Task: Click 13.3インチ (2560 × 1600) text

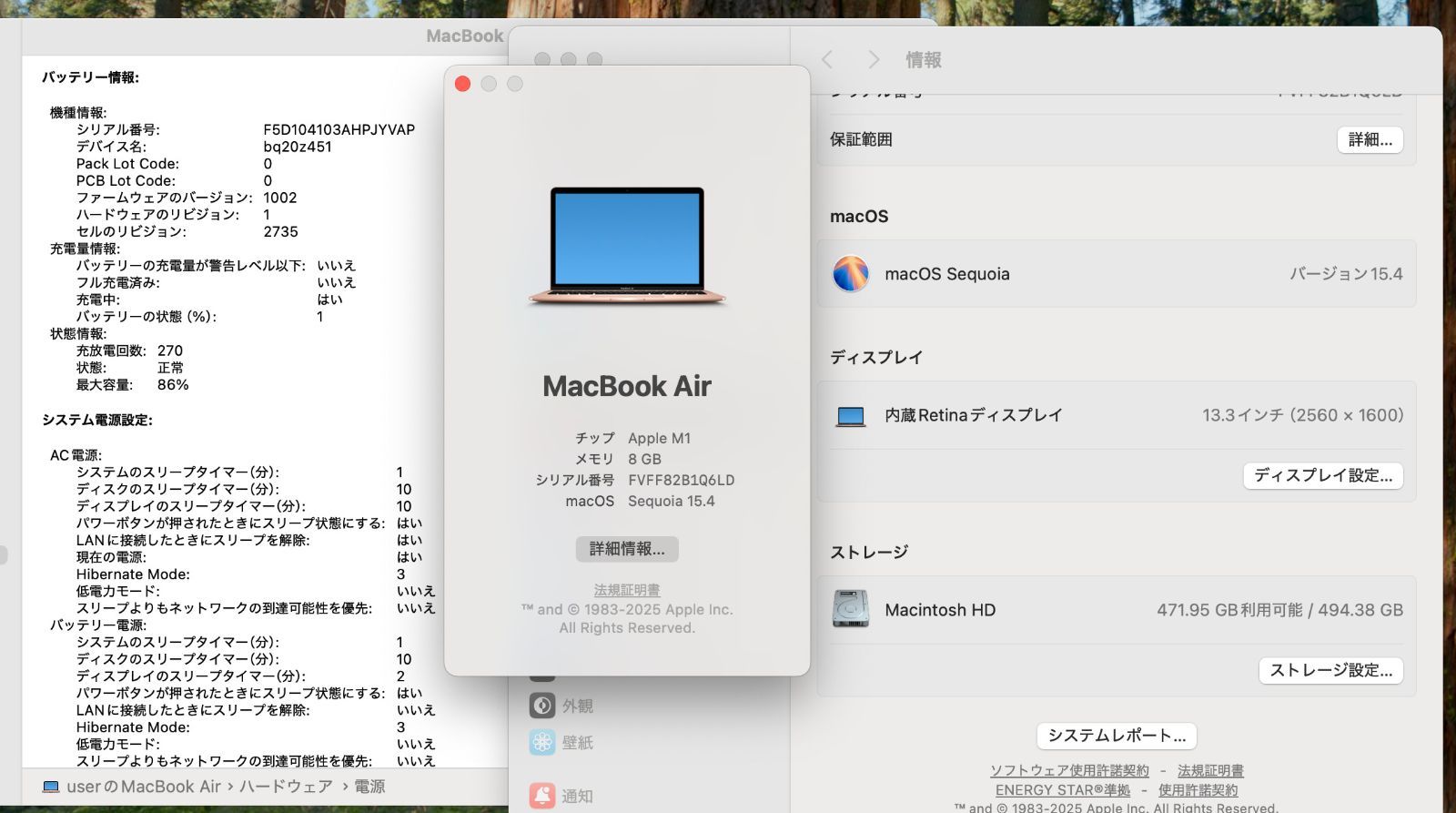Action: pos(1302,415)
